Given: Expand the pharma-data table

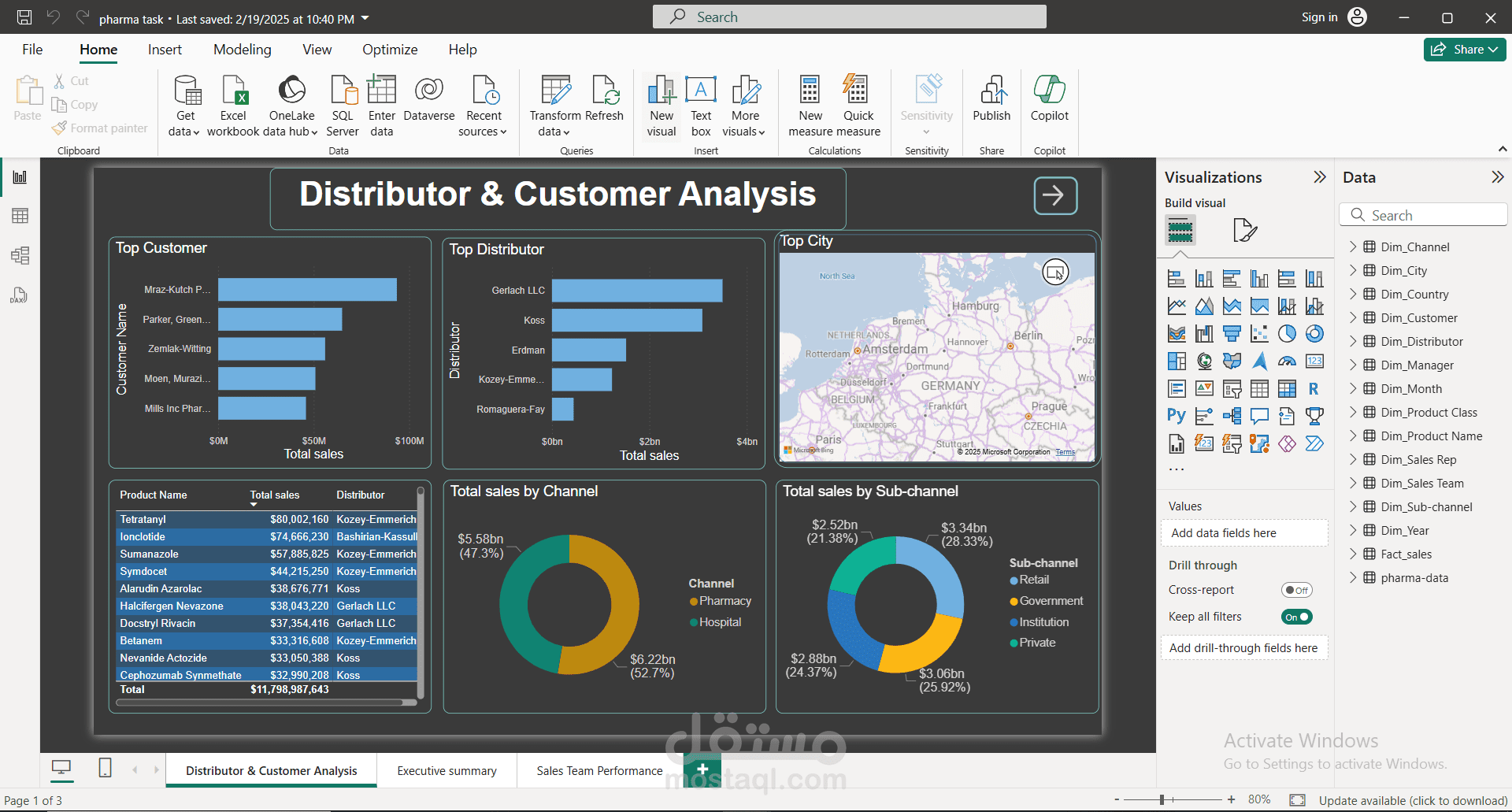Looking at the screenshot, I should 1353,577.
